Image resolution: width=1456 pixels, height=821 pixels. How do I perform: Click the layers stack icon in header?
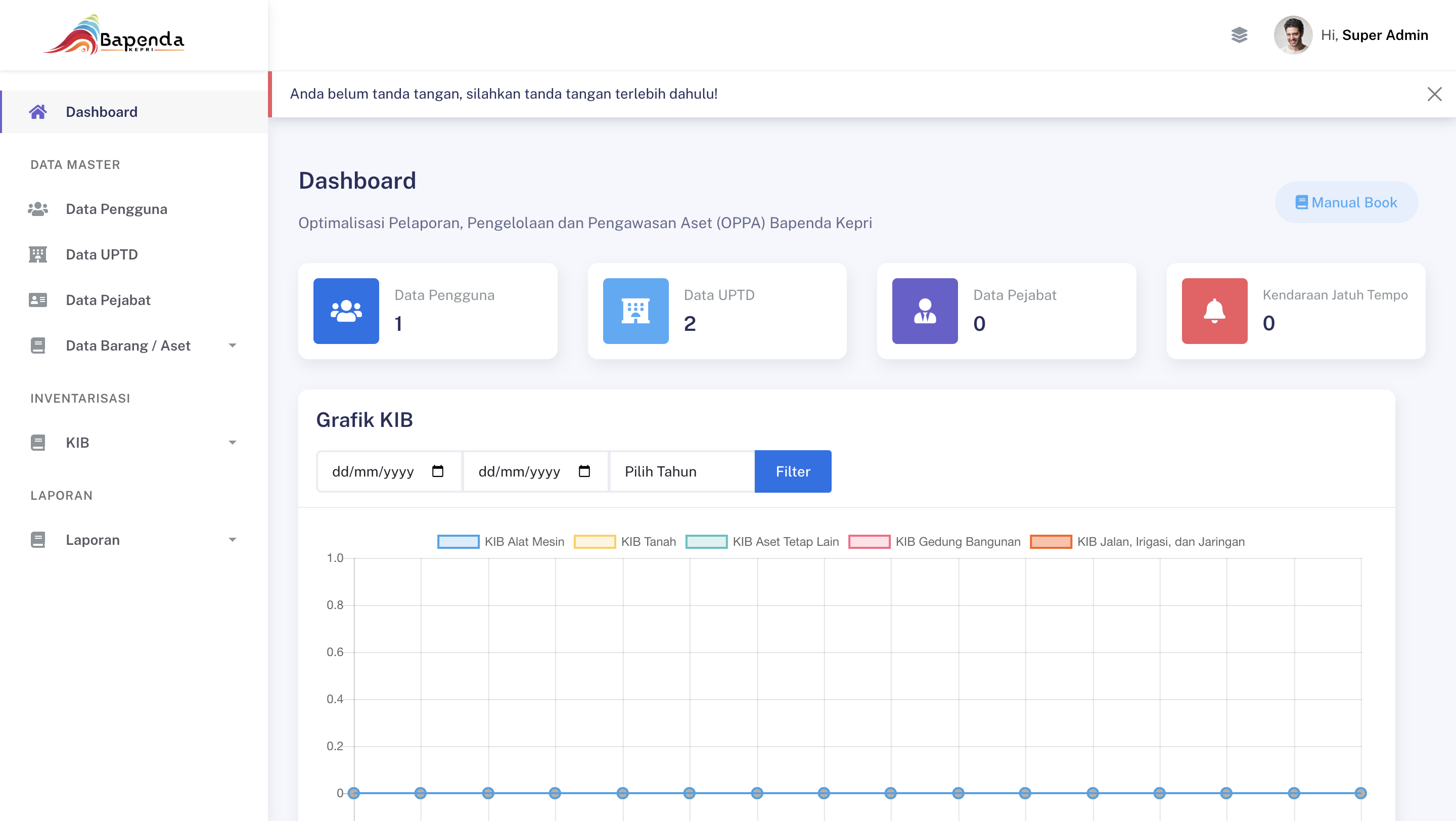1239,35
